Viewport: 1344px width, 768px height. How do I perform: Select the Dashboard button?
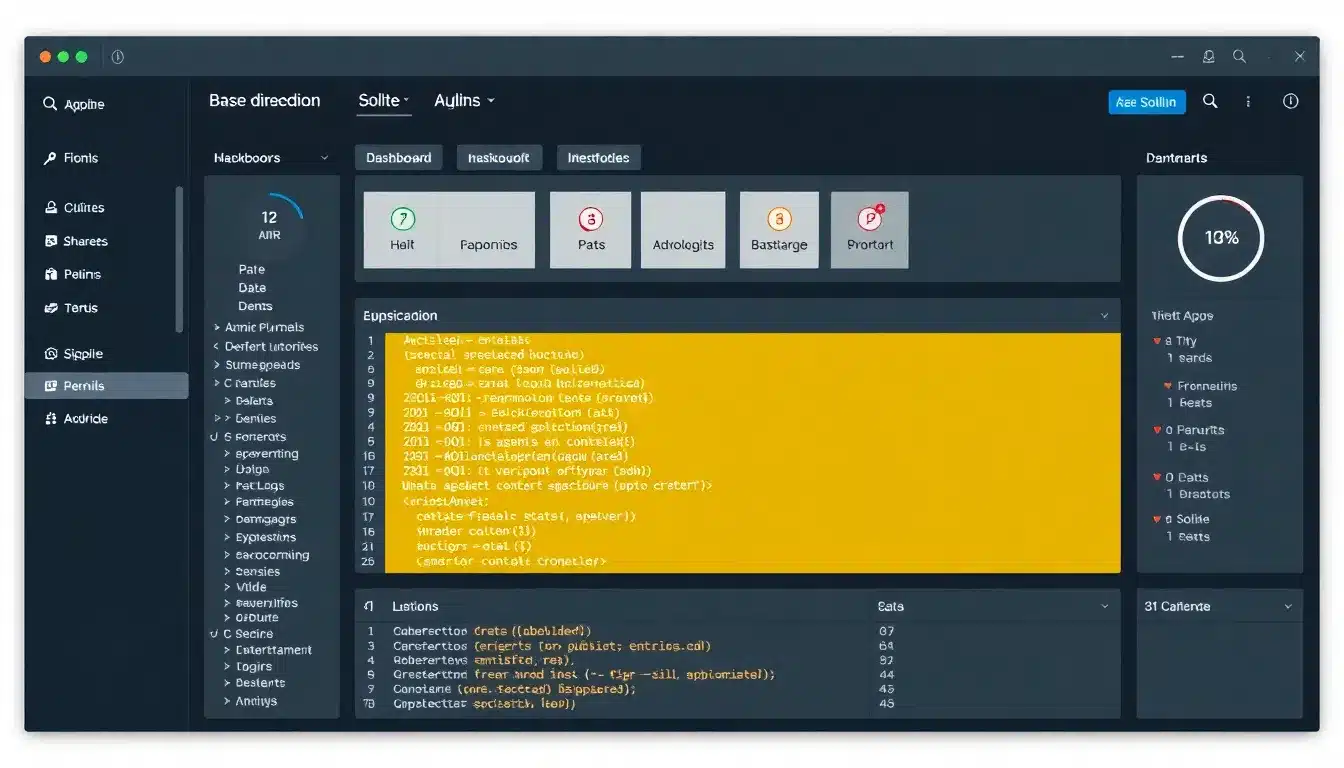coord(398,157)
